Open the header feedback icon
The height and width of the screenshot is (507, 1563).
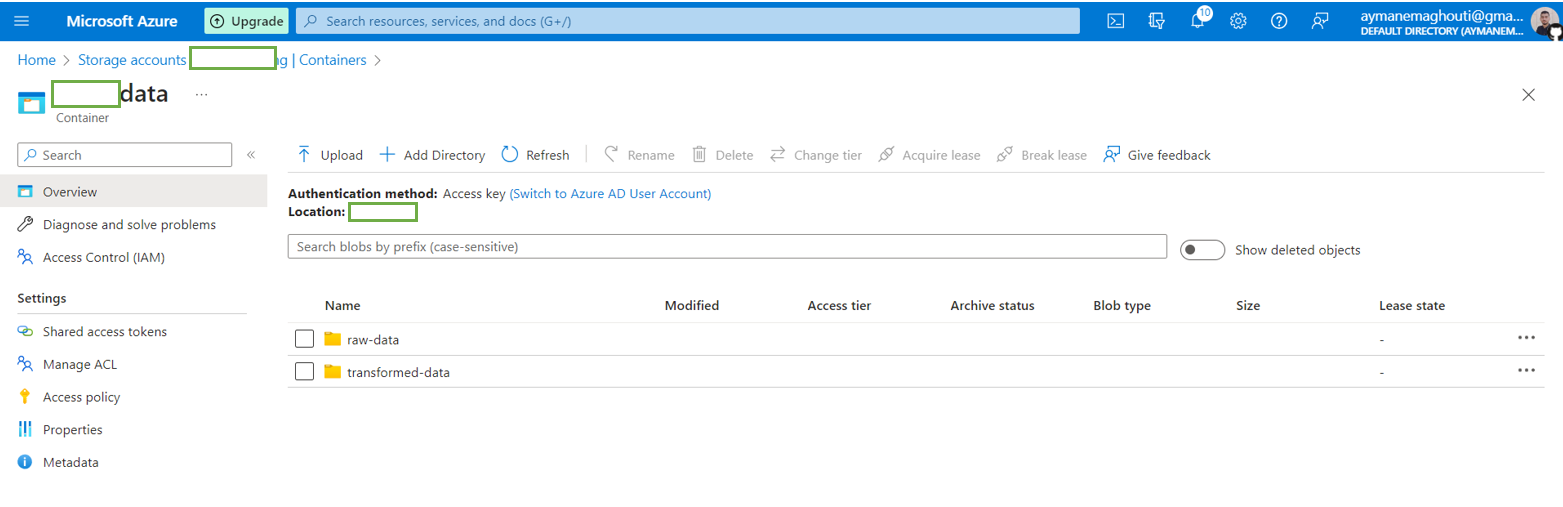coord(1320,21)
